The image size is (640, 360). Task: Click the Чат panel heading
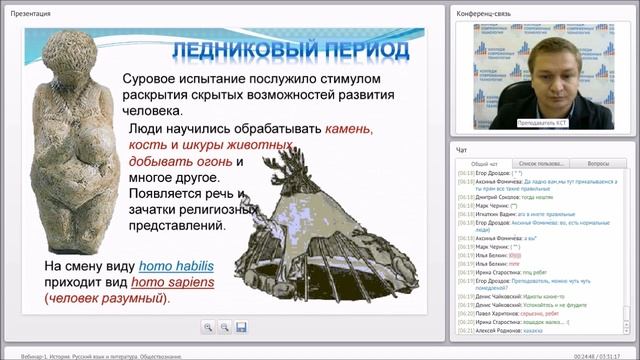pyautogui.click(x=461, y=150)
